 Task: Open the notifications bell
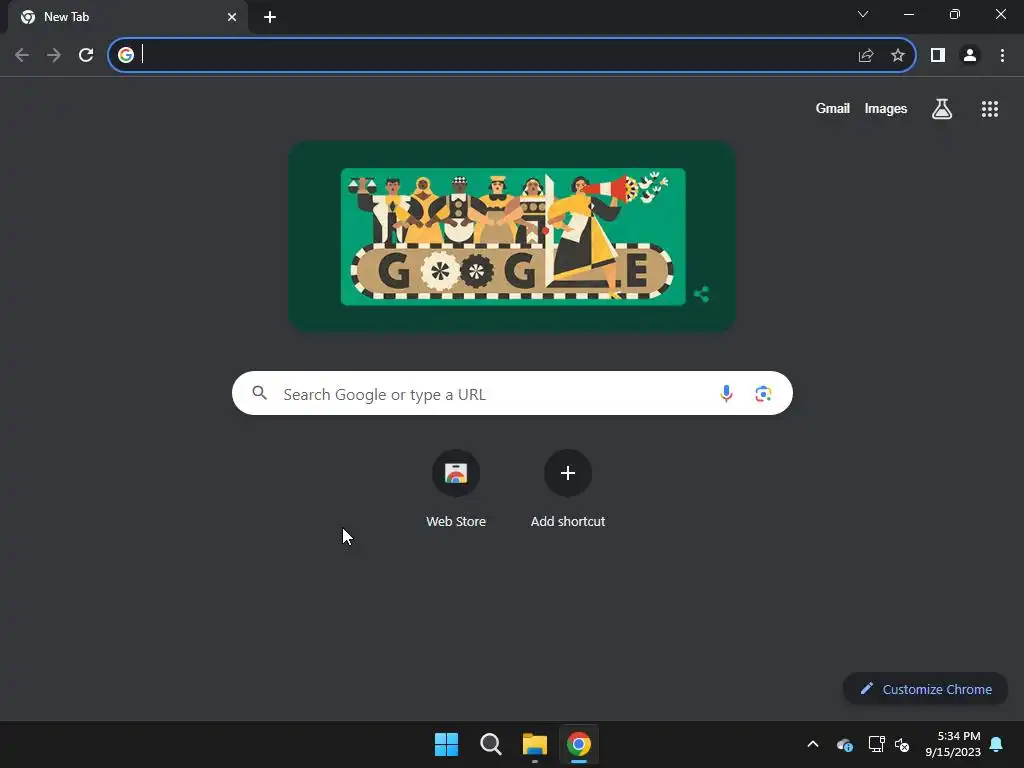click(x=997, y=744)
